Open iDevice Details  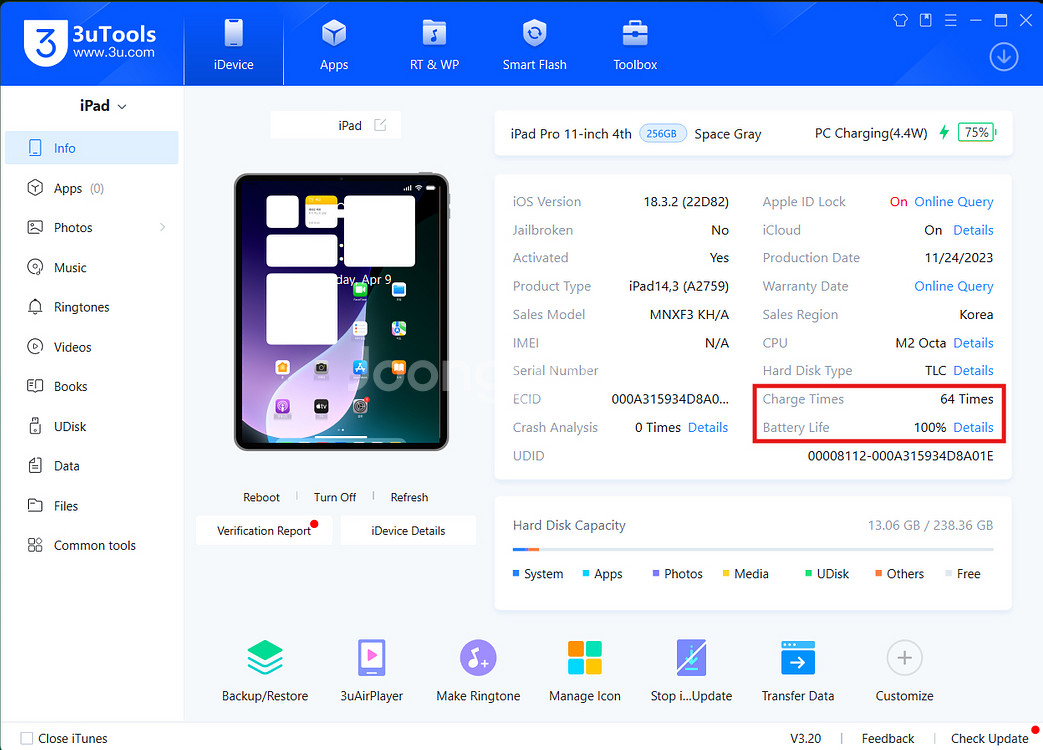pos(408,531)
